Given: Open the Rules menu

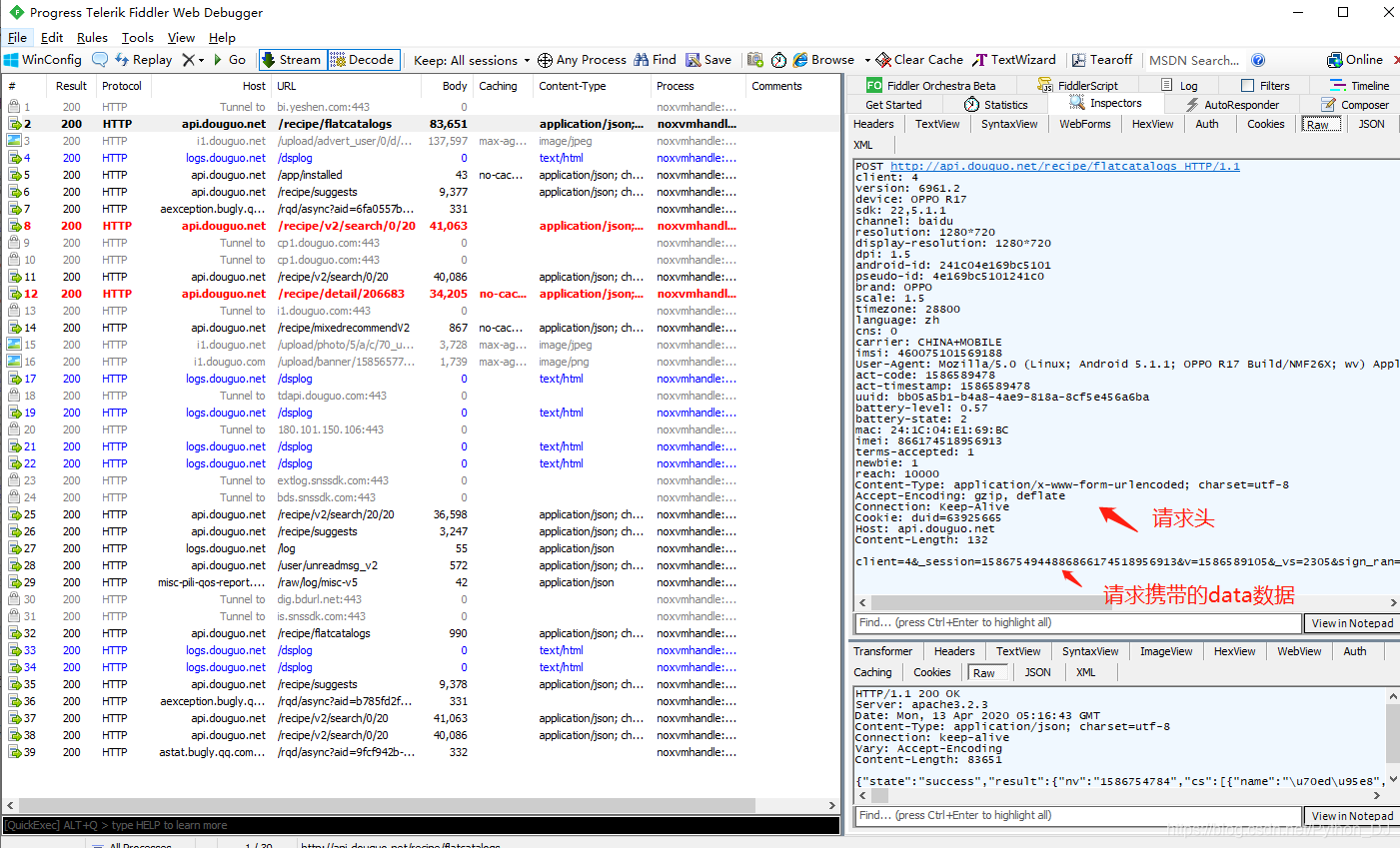Looking at the screenshot, I should click(92, 38).
